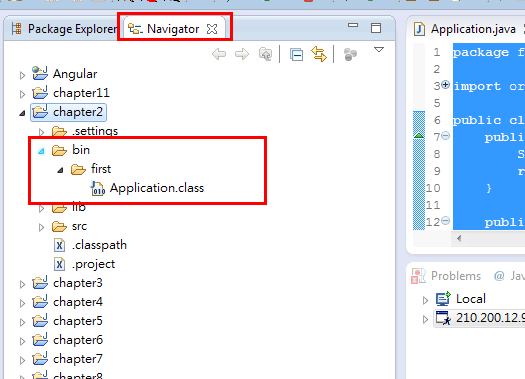
Task: Expand the chapter3 project
Action: [x=22, y=285]
